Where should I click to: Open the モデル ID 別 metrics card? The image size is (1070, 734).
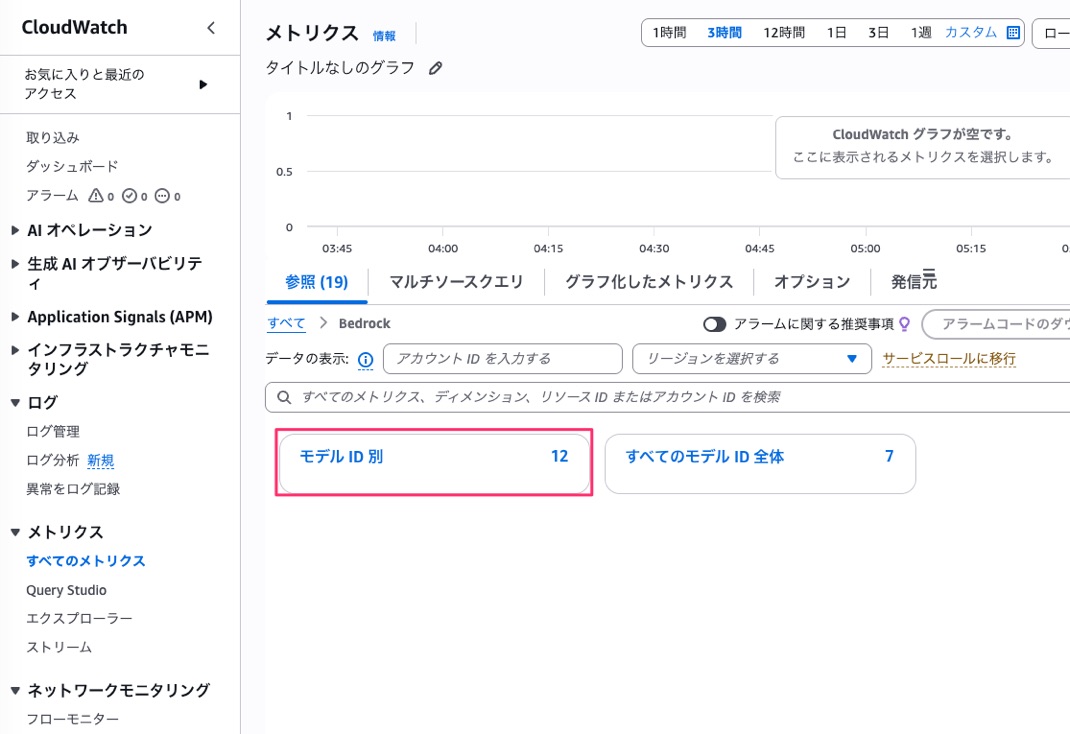pyautogui.click(x=434, y=464)
